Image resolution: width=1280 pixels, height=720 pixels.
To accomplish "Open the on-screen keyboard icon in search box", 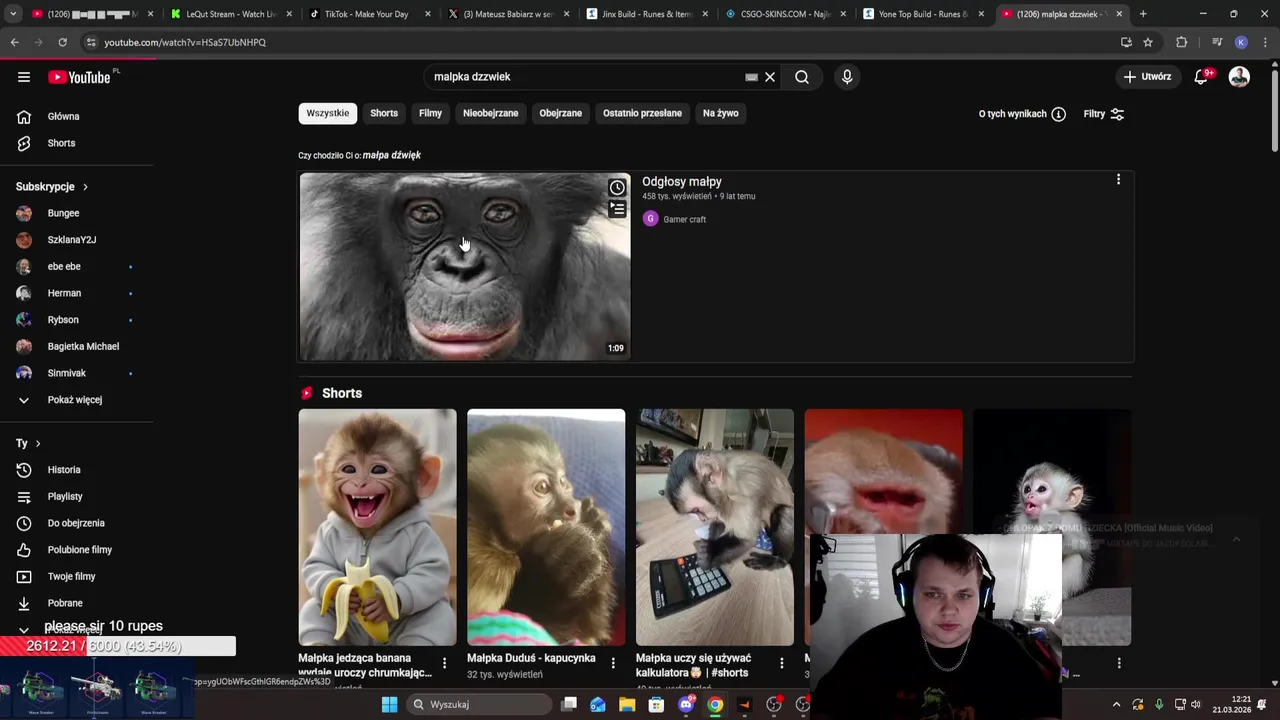I will (751, 77).
